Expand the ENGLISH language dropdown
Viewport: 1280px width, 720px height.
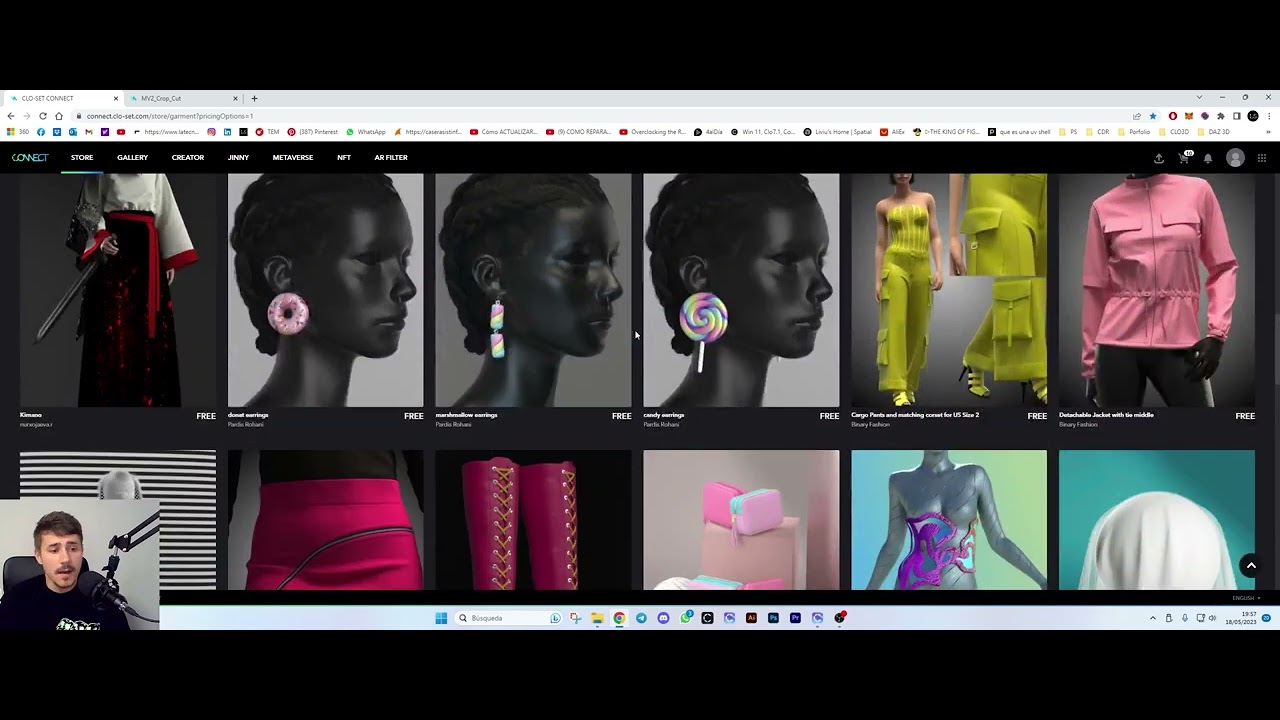[1246, 598]
